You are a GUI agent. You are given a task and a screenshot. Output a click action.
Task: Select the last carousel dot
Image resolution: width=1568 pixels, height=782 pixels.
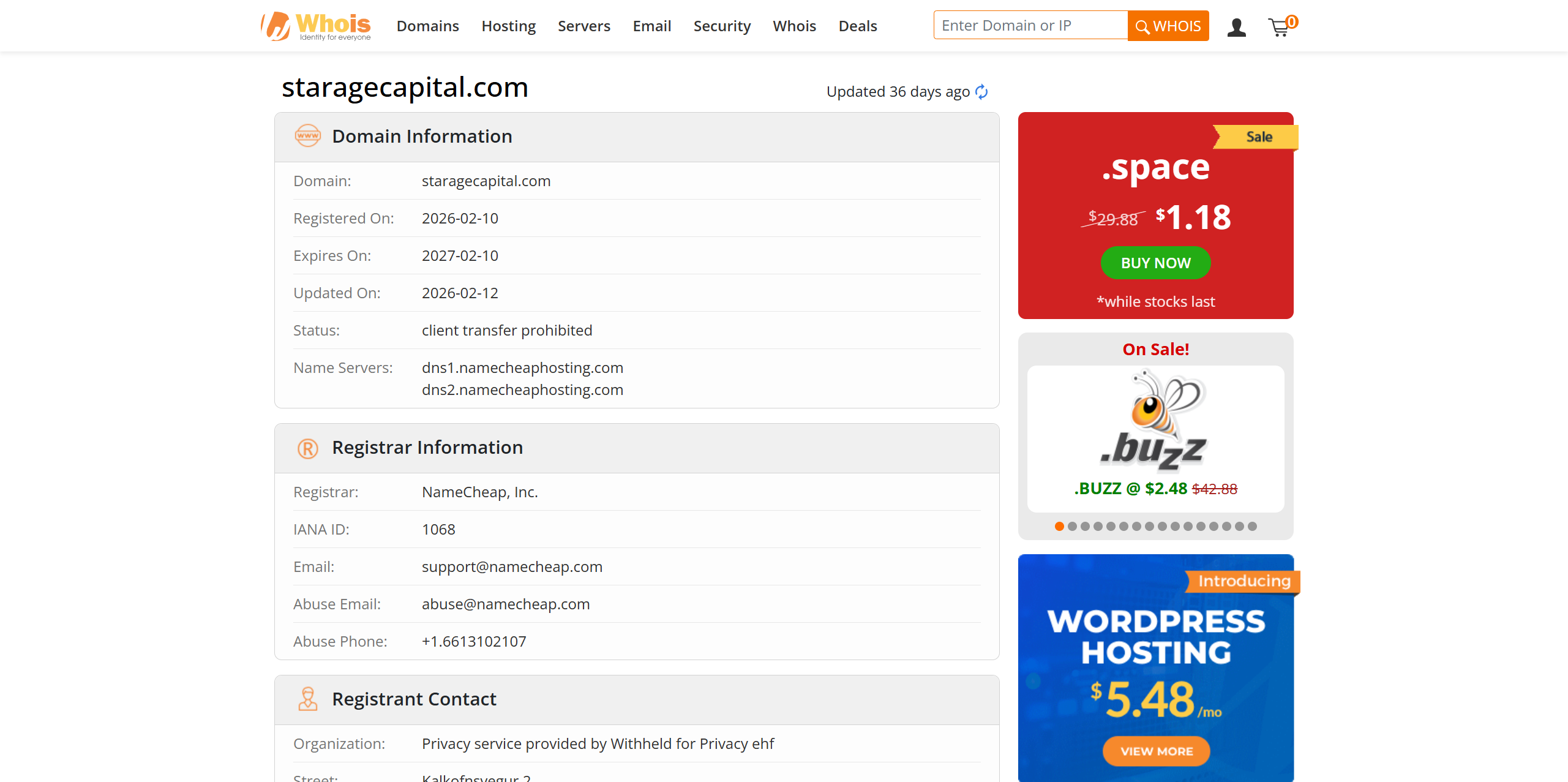(x=1252, y=526)
